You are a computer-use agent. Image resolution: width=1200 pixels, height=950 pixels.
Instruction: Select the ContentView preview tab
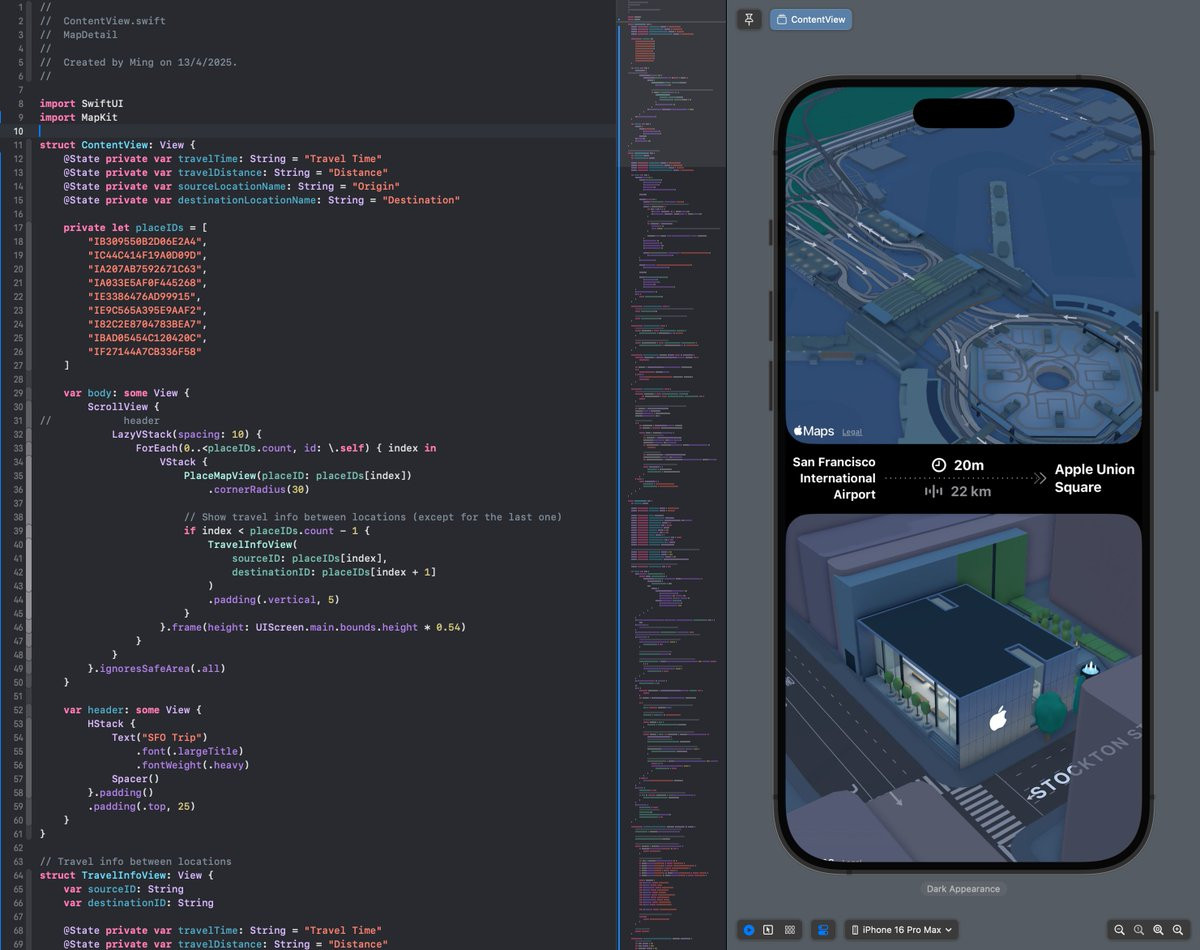coord(811,19)
